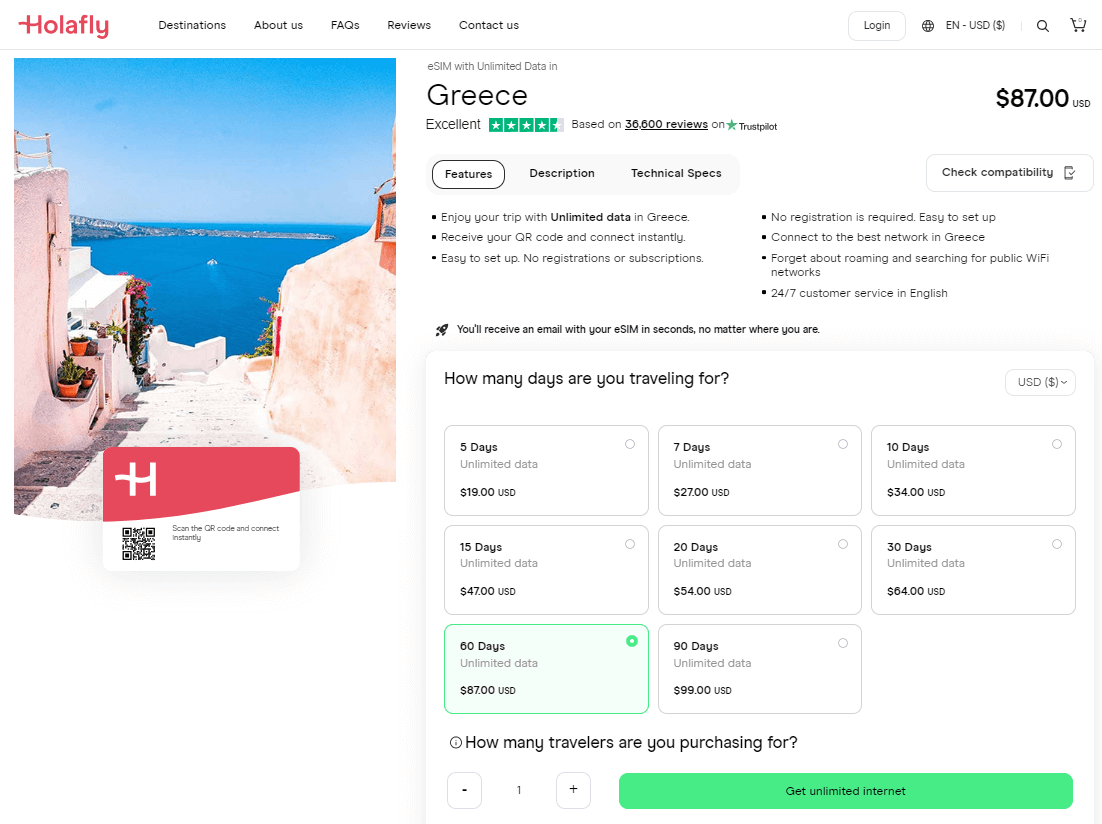Decrease travelers with minus button
The height and width of the screenshot is (824, 1102).
point(465,790)
